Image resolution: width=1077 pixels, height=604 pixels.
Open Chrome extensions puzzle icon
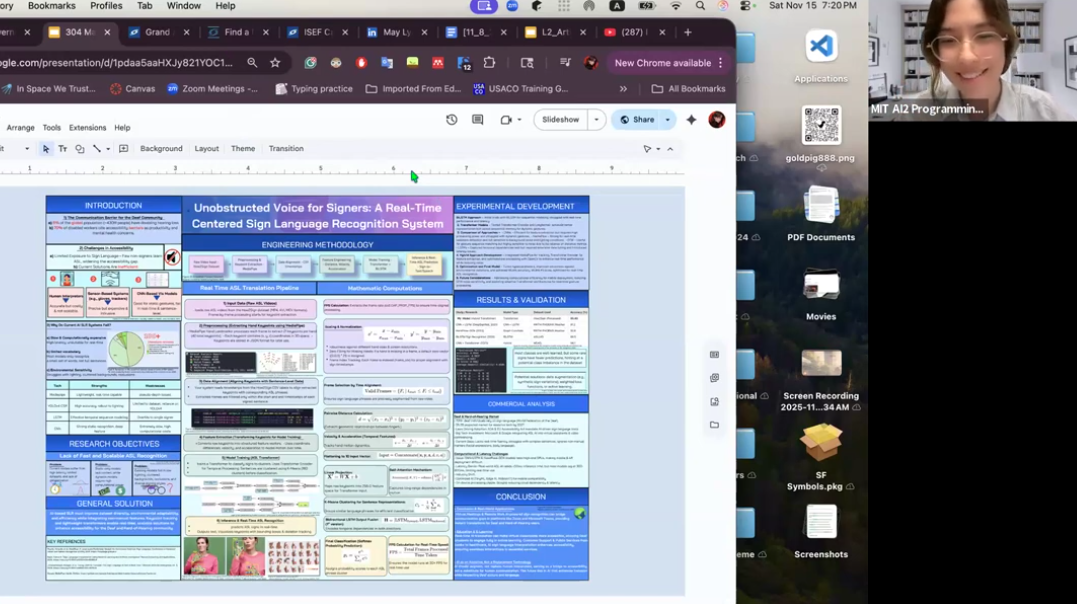(489, 63)
